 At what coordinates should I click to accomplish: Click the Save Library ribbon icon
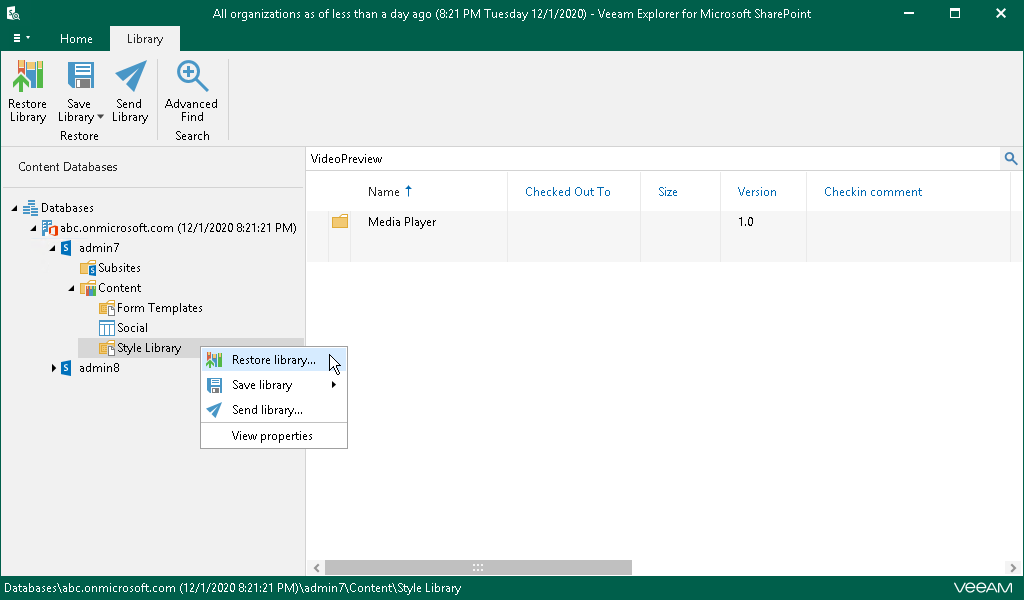coord(81,76)
